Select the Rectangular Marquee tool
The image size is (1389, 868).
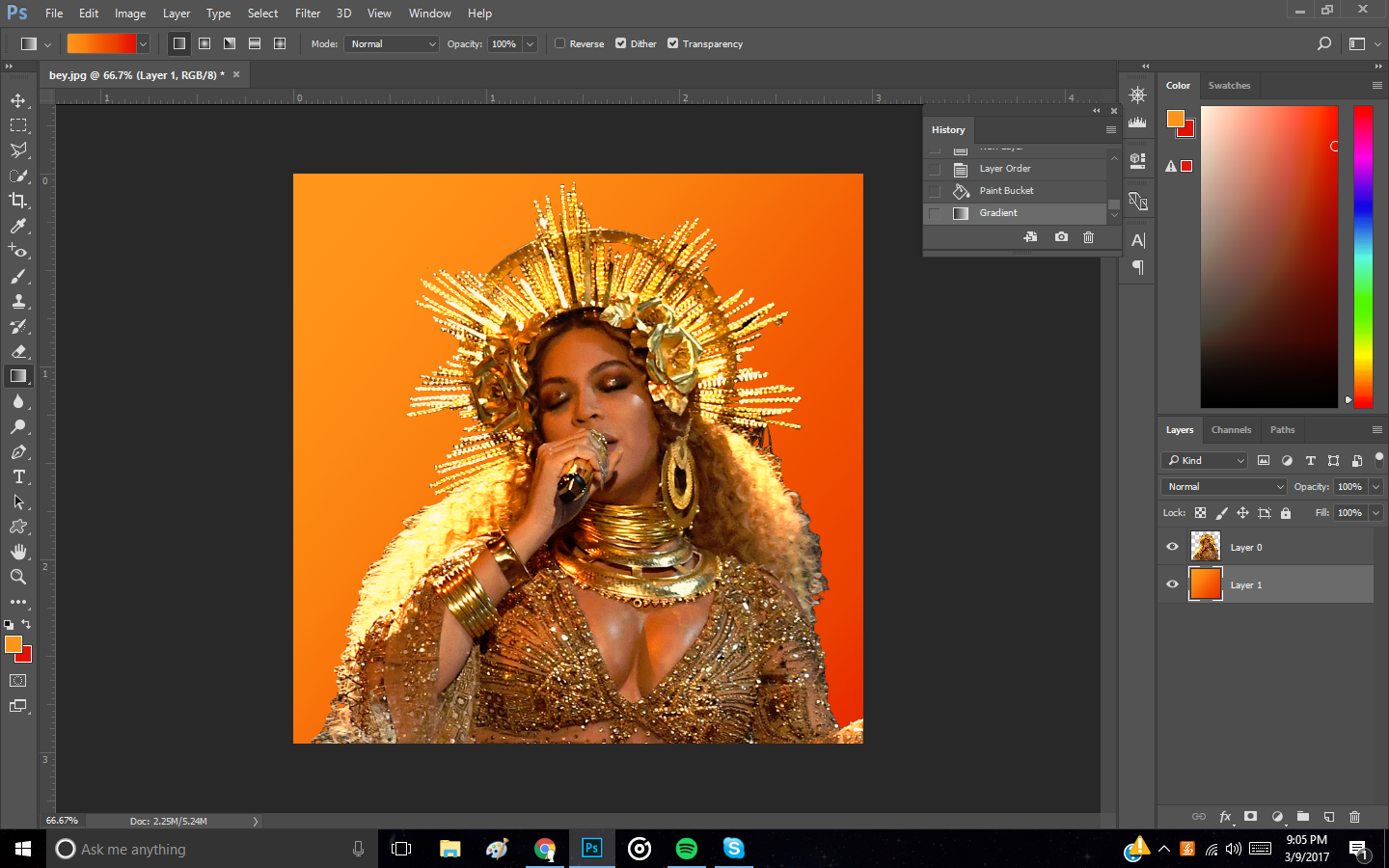pos(18,125)
